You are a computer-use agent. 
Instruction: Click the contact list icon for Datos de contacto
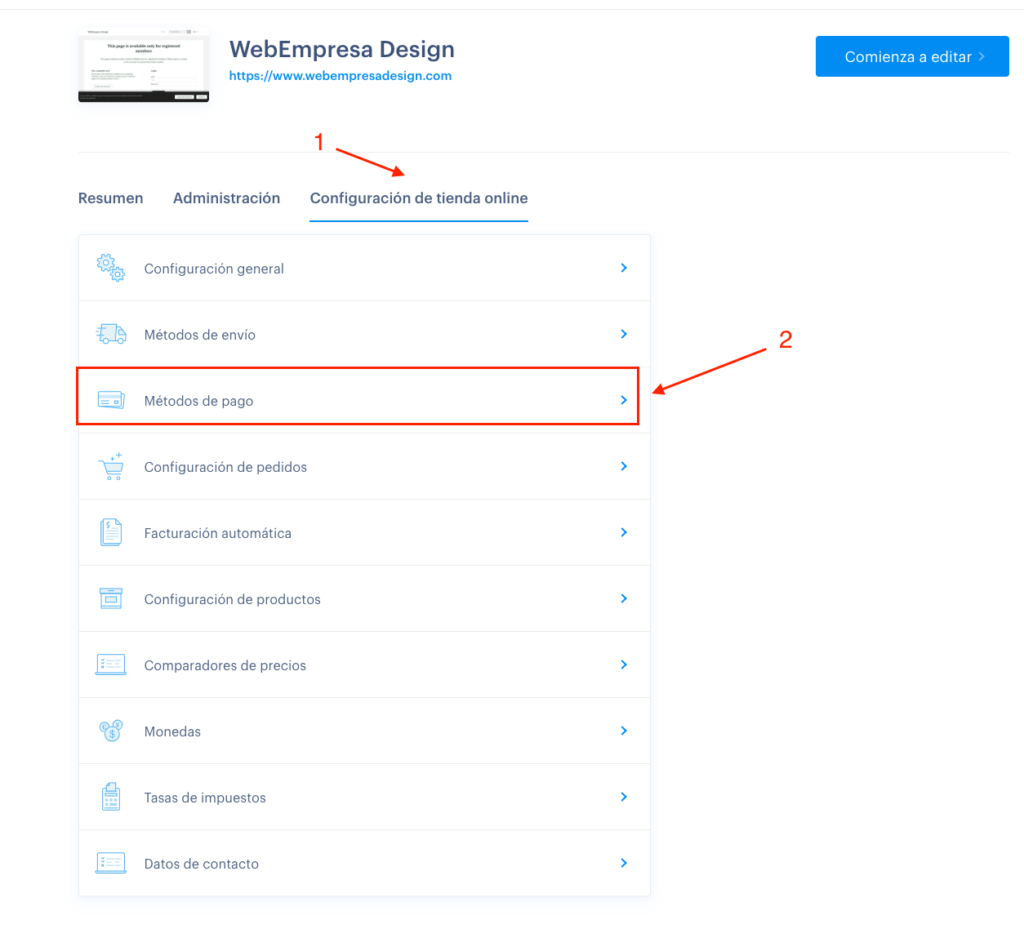pos(110,863)
